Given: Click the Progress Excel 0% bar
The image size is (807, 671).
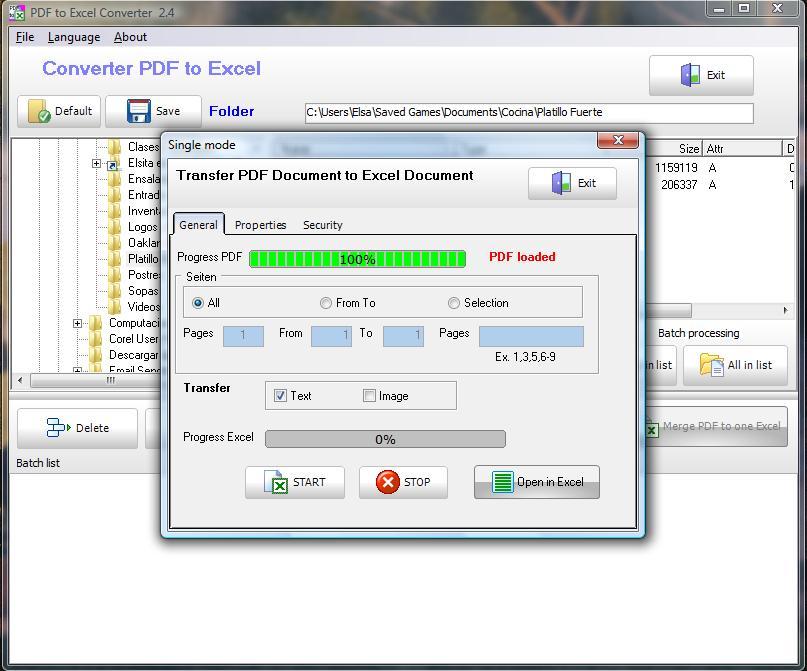Looking at the screenshot, I should pyautogui.click(x=385, y=439).
